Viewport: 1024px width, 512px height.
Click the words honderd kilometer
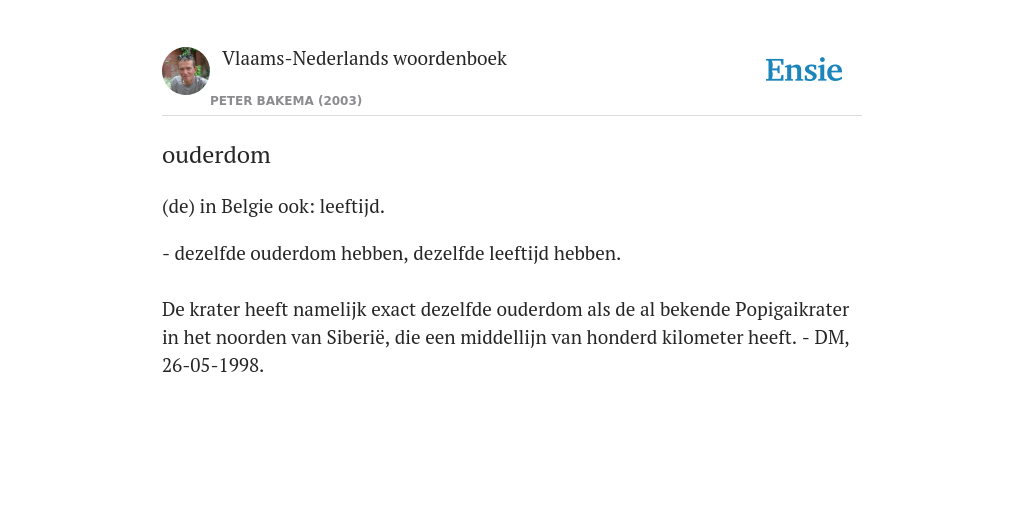click(662, 338)
